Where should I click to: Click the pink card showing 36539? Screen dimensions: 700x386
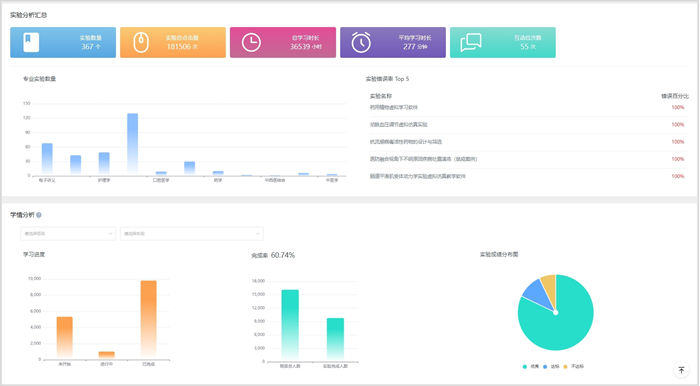coord(283,42)
